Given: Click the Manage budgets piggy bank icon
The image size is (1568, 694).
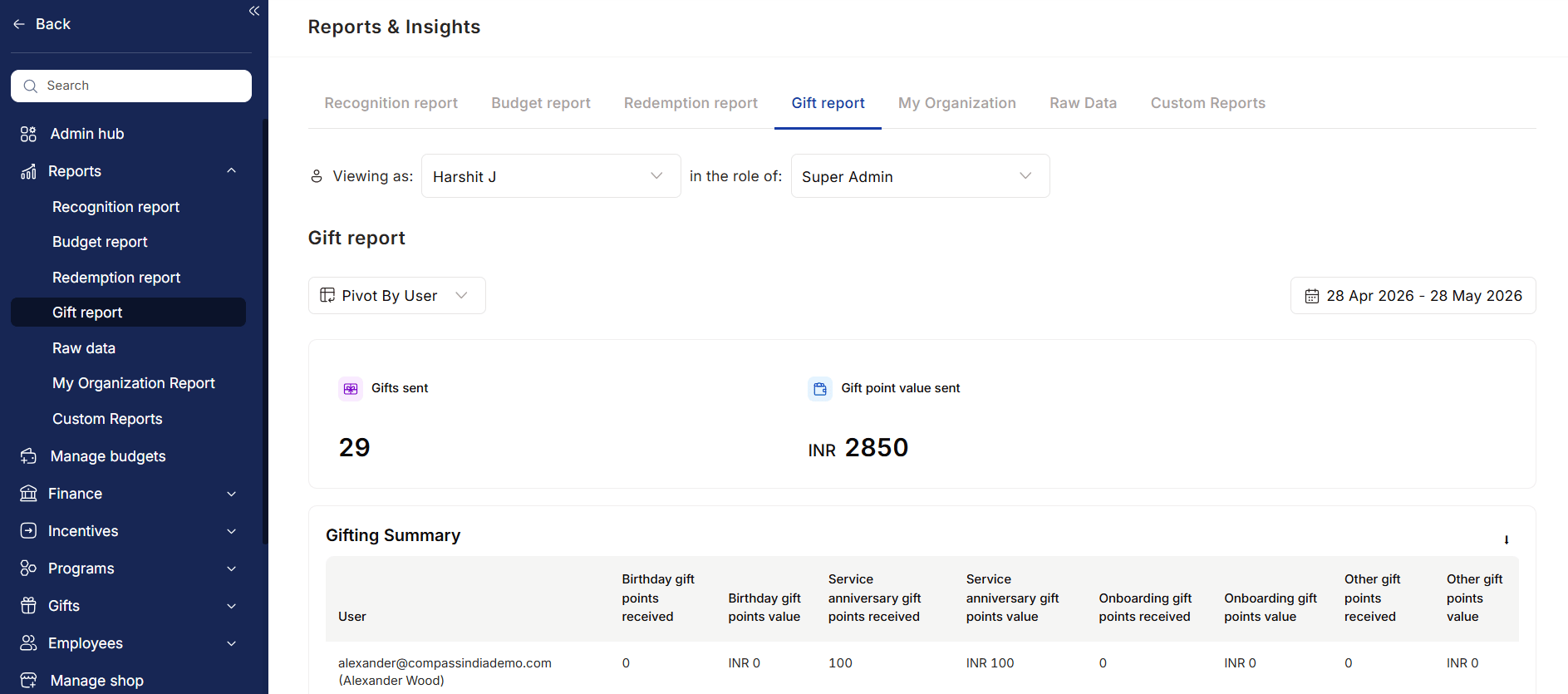Looking at the screenshot, I should (x=28, y=456).
